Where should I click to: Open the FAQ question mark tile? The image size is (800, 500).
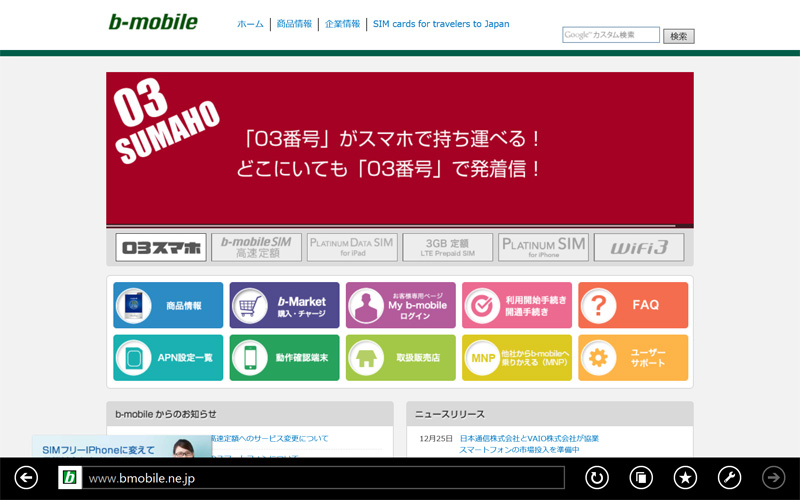(633, 305)
